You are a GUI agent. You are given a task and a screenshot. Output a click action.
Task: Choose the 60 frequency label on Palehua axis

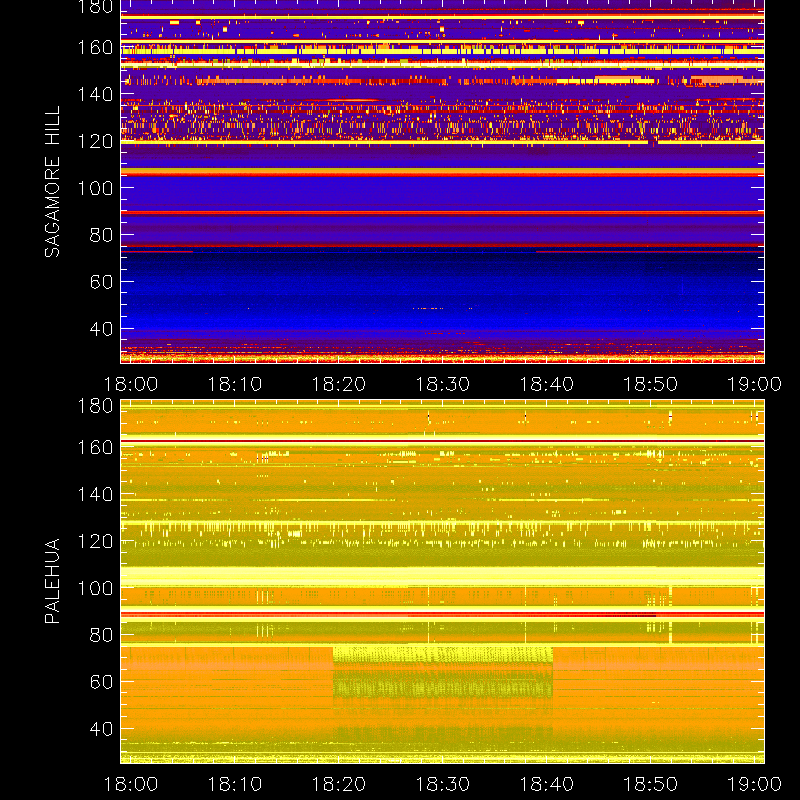click(101, 682)
